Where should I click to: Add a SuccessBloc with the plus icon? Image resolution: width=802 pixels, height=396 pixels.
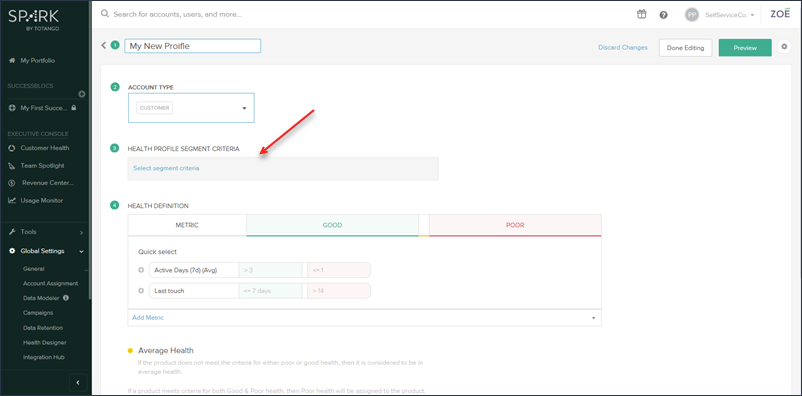pyautogui.click(x=82, y=94)
